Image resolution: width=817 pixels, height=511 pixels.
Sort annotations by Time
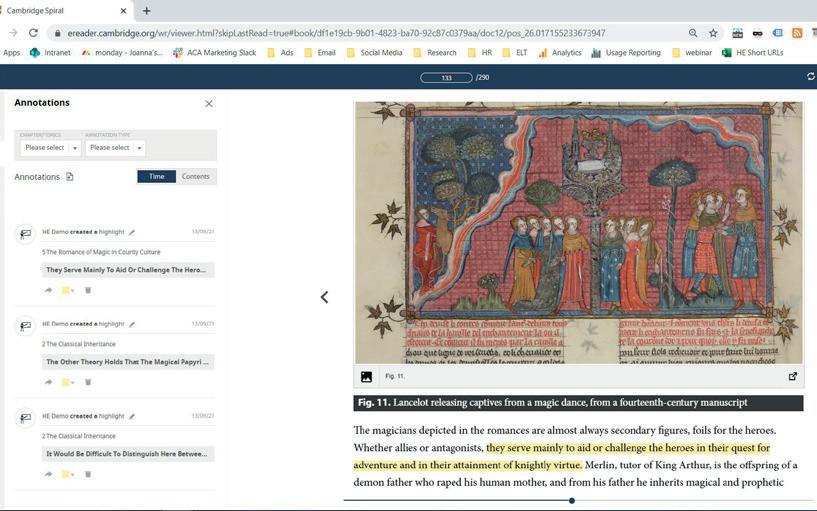click(x=156, y=177)
